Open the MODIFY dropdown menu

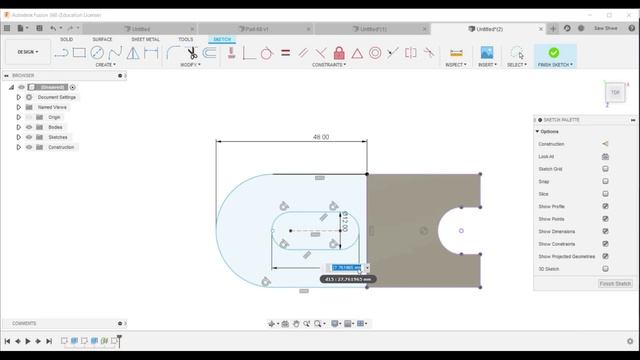point(190,65)
